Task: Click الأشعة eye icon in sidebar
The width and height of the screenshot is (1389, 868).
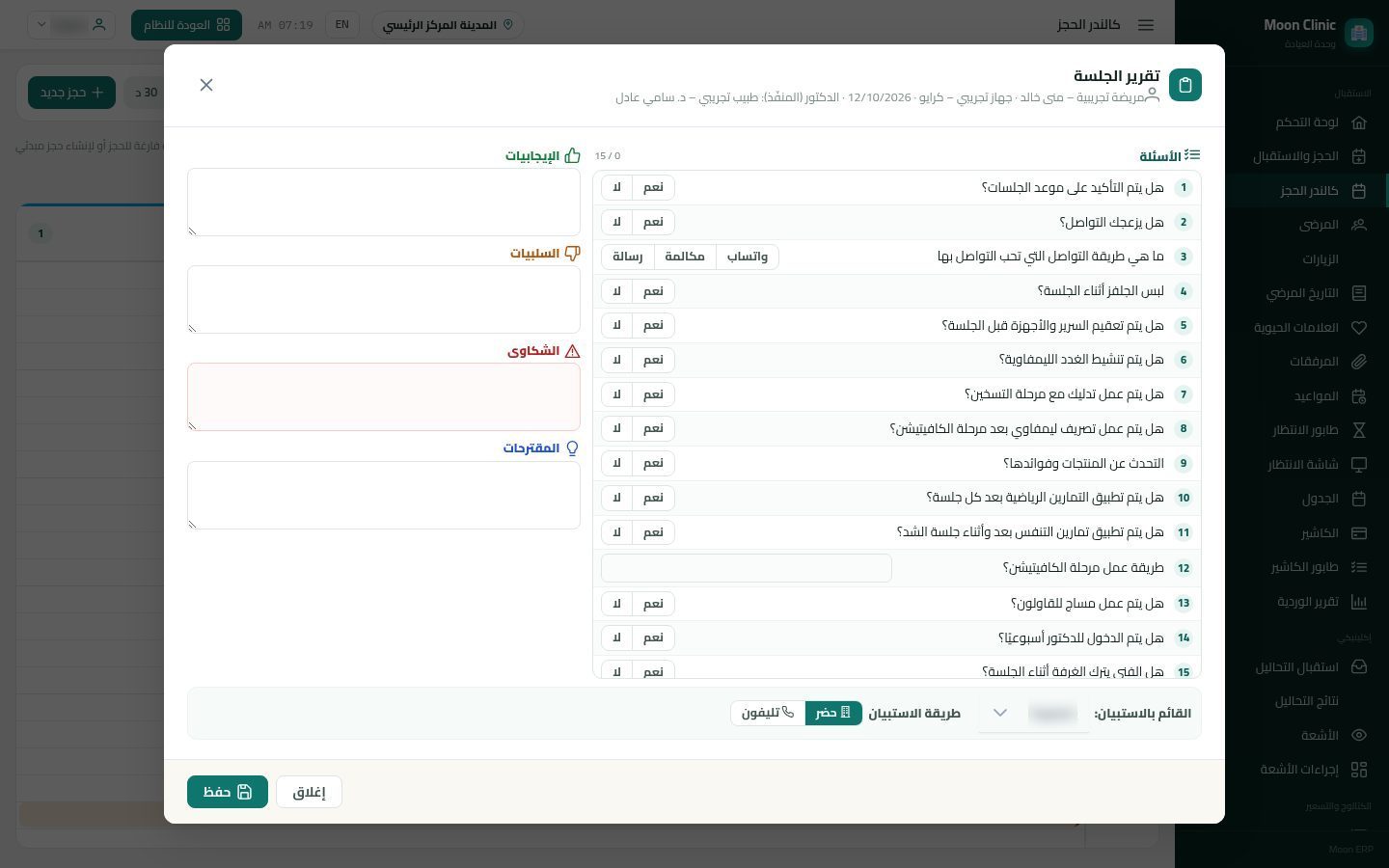Action: coord(1359,735)
